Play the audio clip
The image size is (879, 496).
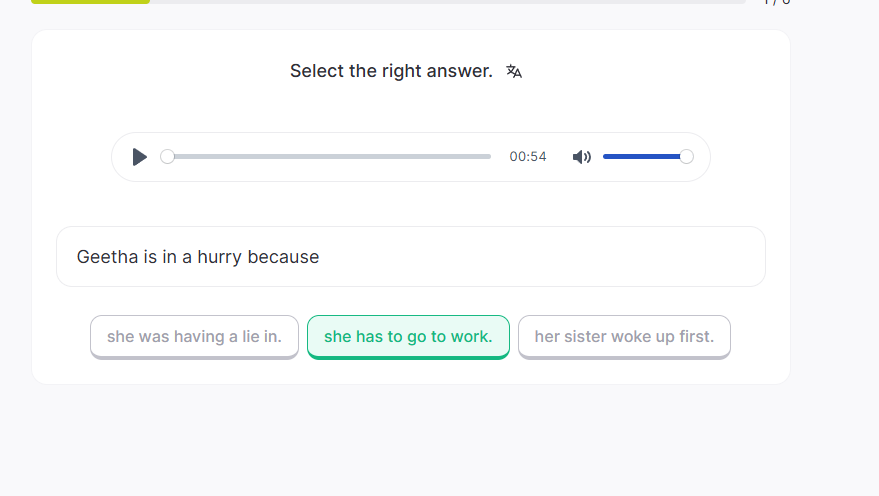pos(140,157)
